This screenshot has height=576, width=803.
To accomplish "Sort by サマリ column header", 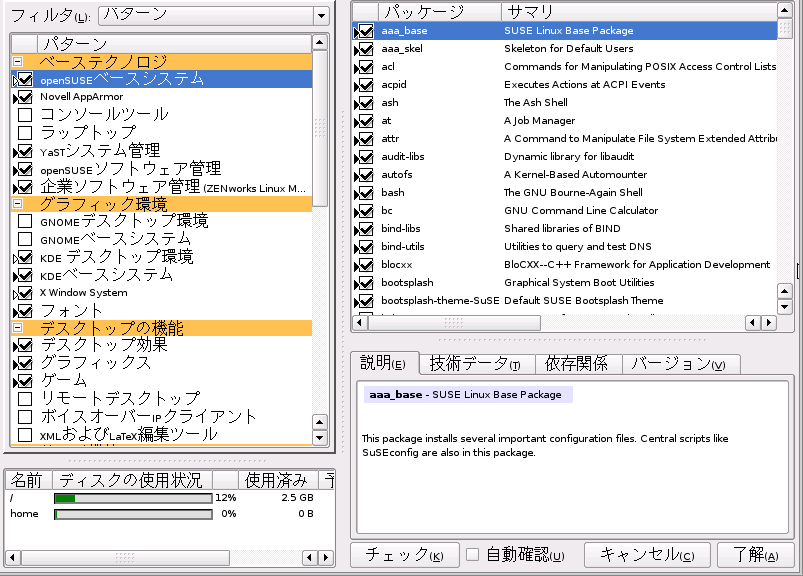I will pos(639,12).
